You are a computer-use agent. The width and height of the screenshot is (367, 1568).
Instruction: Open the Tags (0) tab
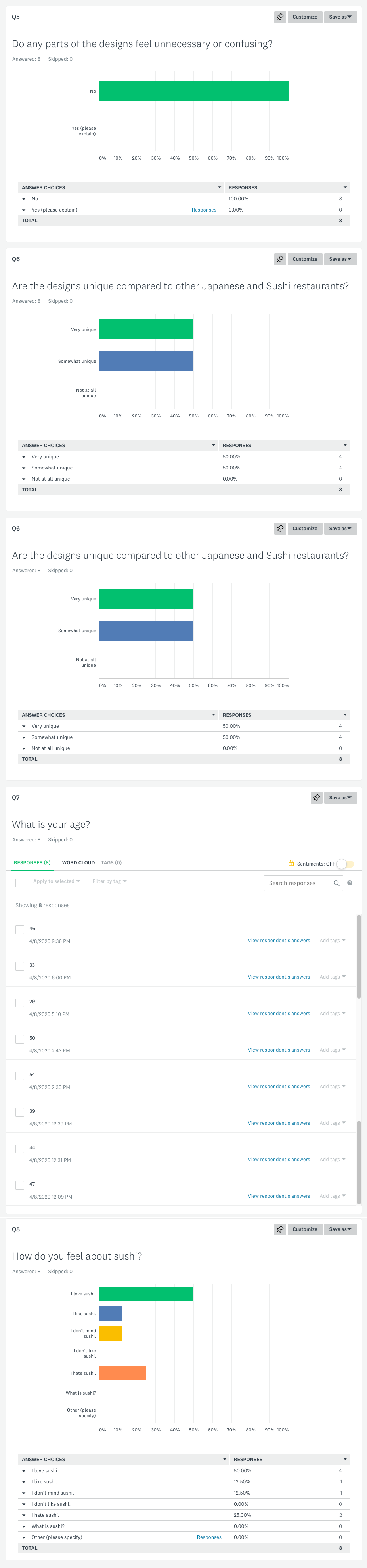point(111,862)
